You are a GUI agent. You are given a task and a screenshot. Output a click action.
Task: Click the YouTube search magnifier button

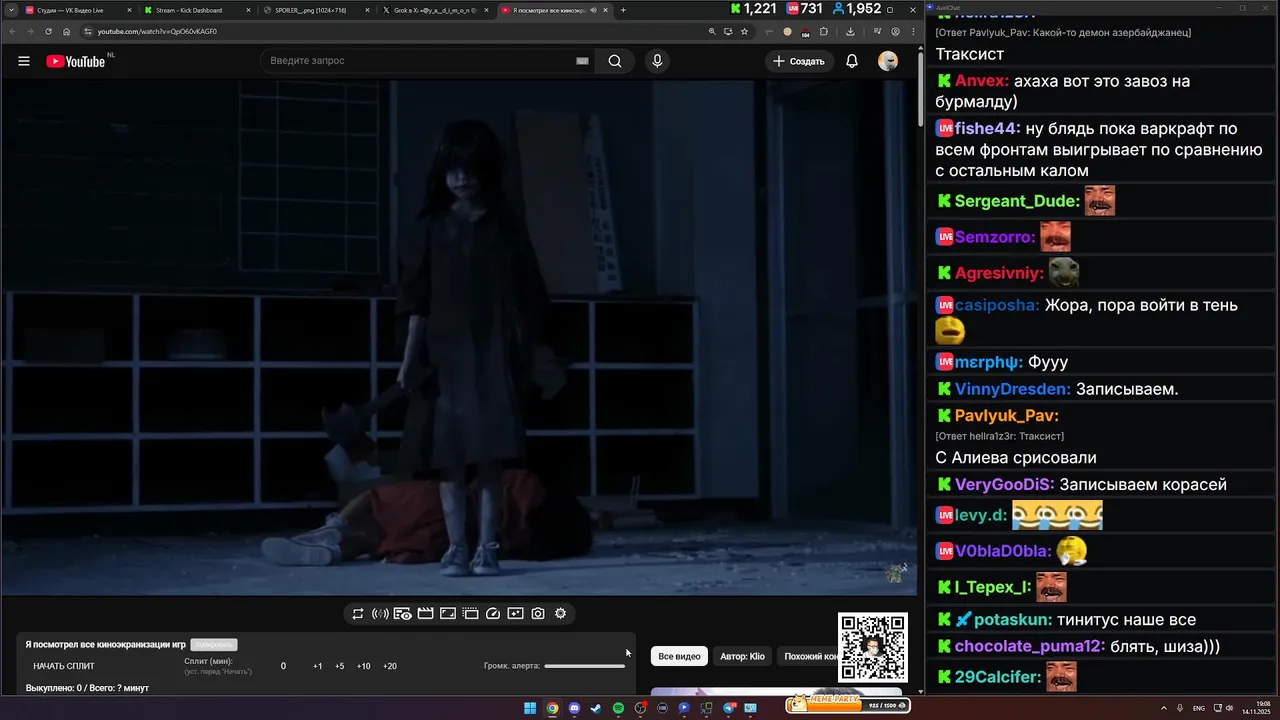(615, 61)
